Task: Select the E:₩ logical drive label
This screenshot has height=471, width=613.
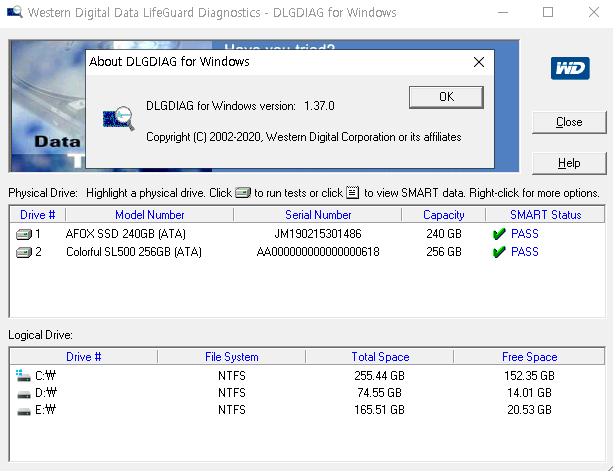Action: click(45, 410)
